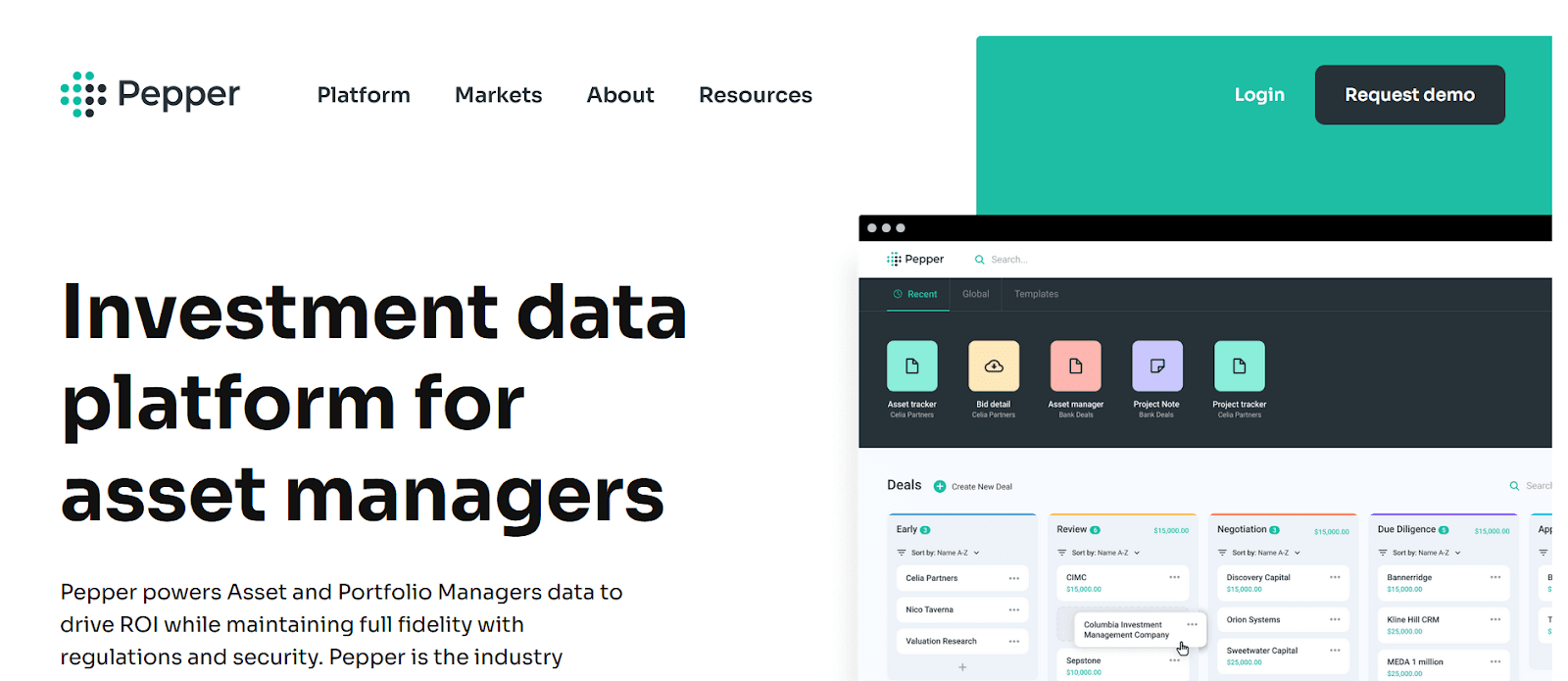
Task: Click the Review column header
Action: (1078, 529)
